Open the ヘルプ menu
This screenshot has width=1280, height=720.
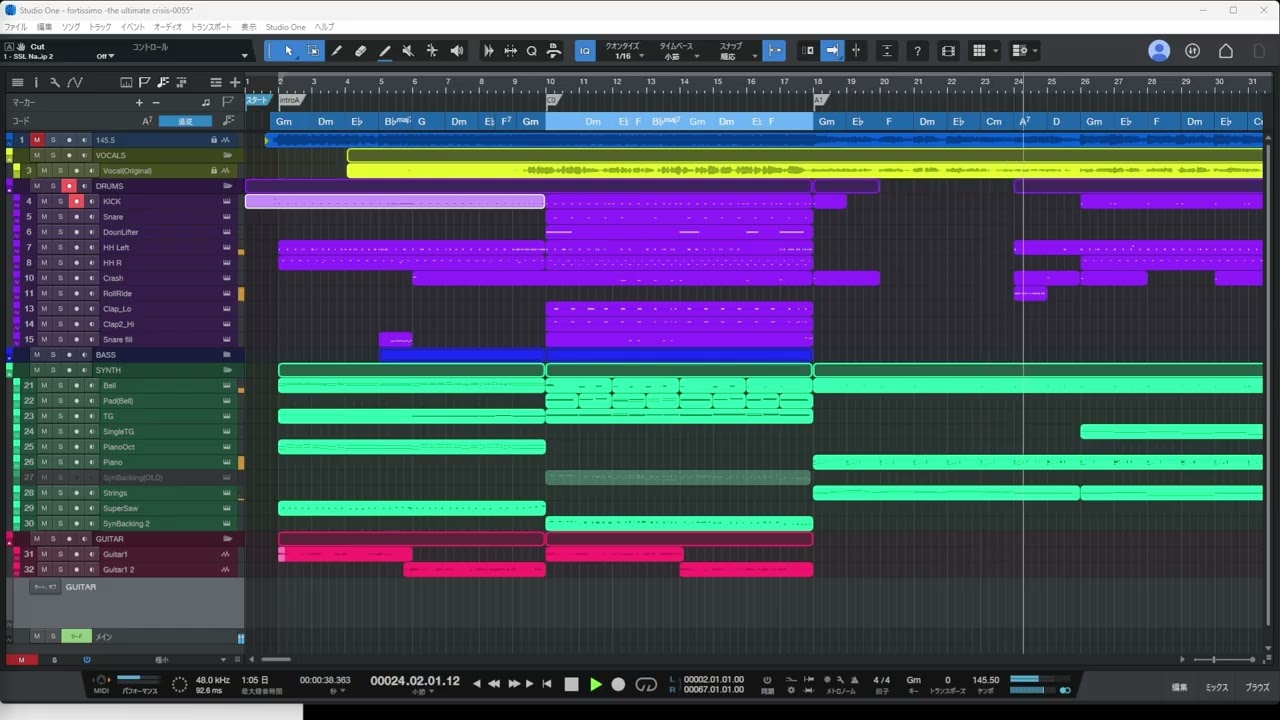pyautogui.click(x=324, y=27)
